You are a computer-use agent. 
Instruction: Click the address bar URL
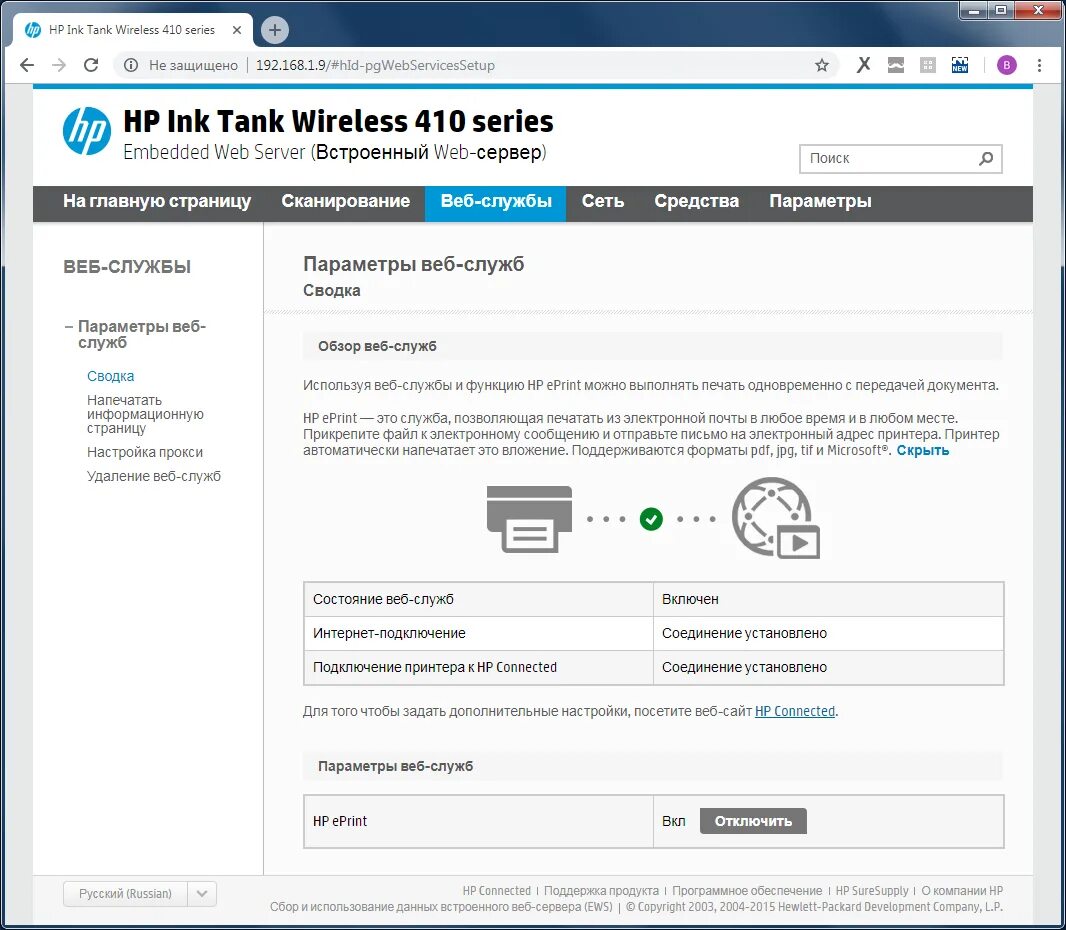coord(375,65)
